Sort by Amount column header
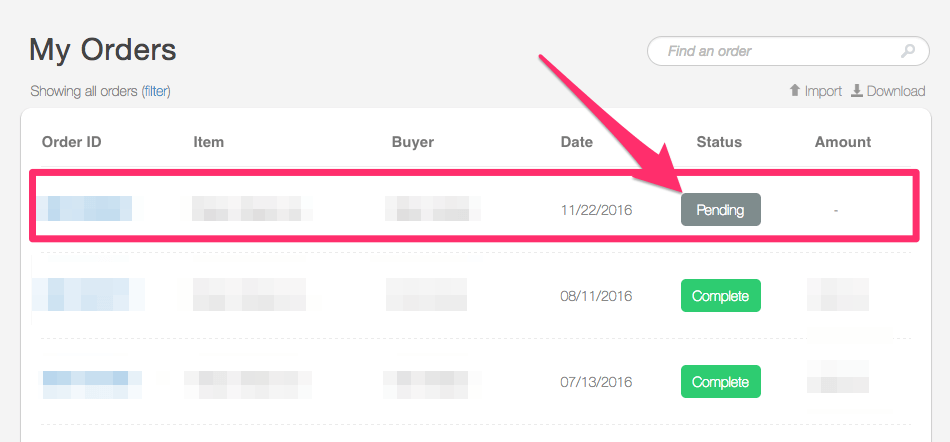950x442 pixels. pyautogui.click(x=842, y=142)
